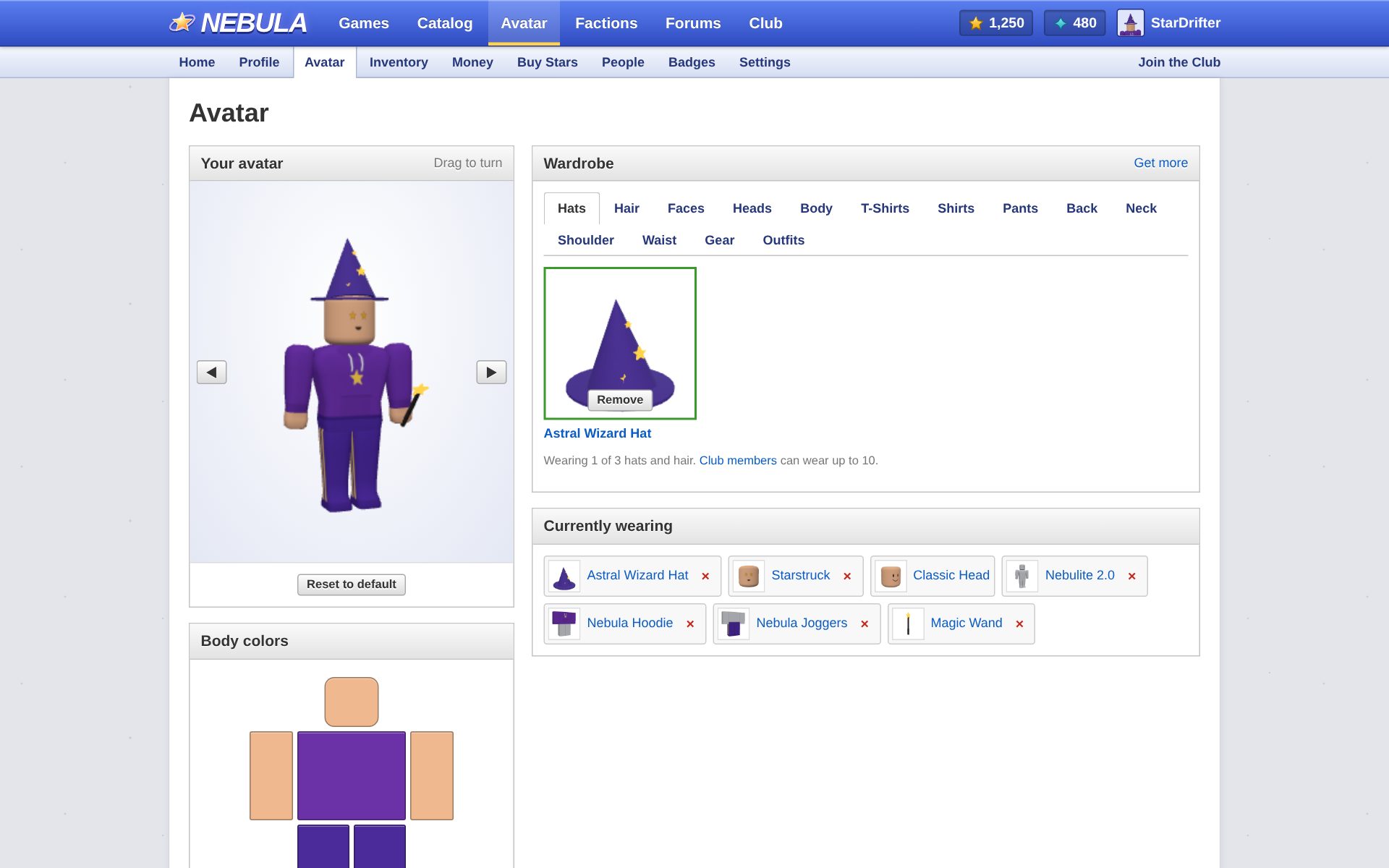Remove Magic Wand via red X
Image resolution: width=1389 pixels, height=868 pixels.
[1019, 624]
